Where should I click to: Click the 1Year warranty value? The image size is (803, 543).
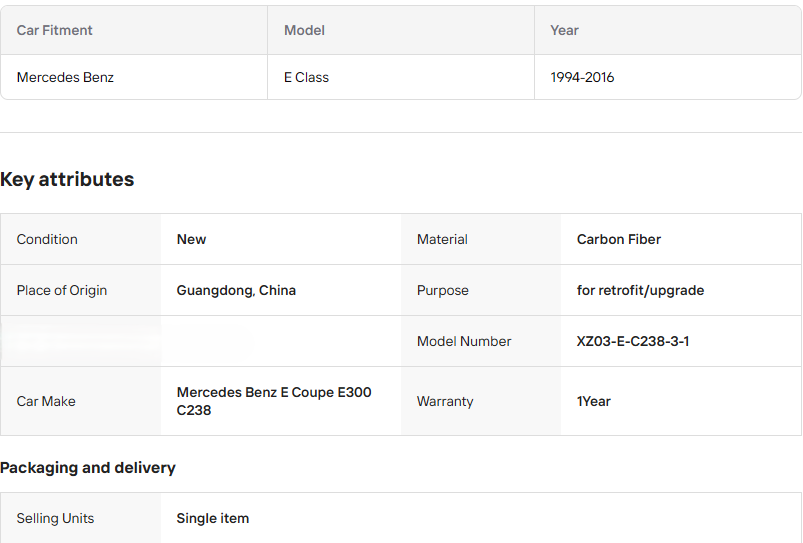tap(593, 401)
